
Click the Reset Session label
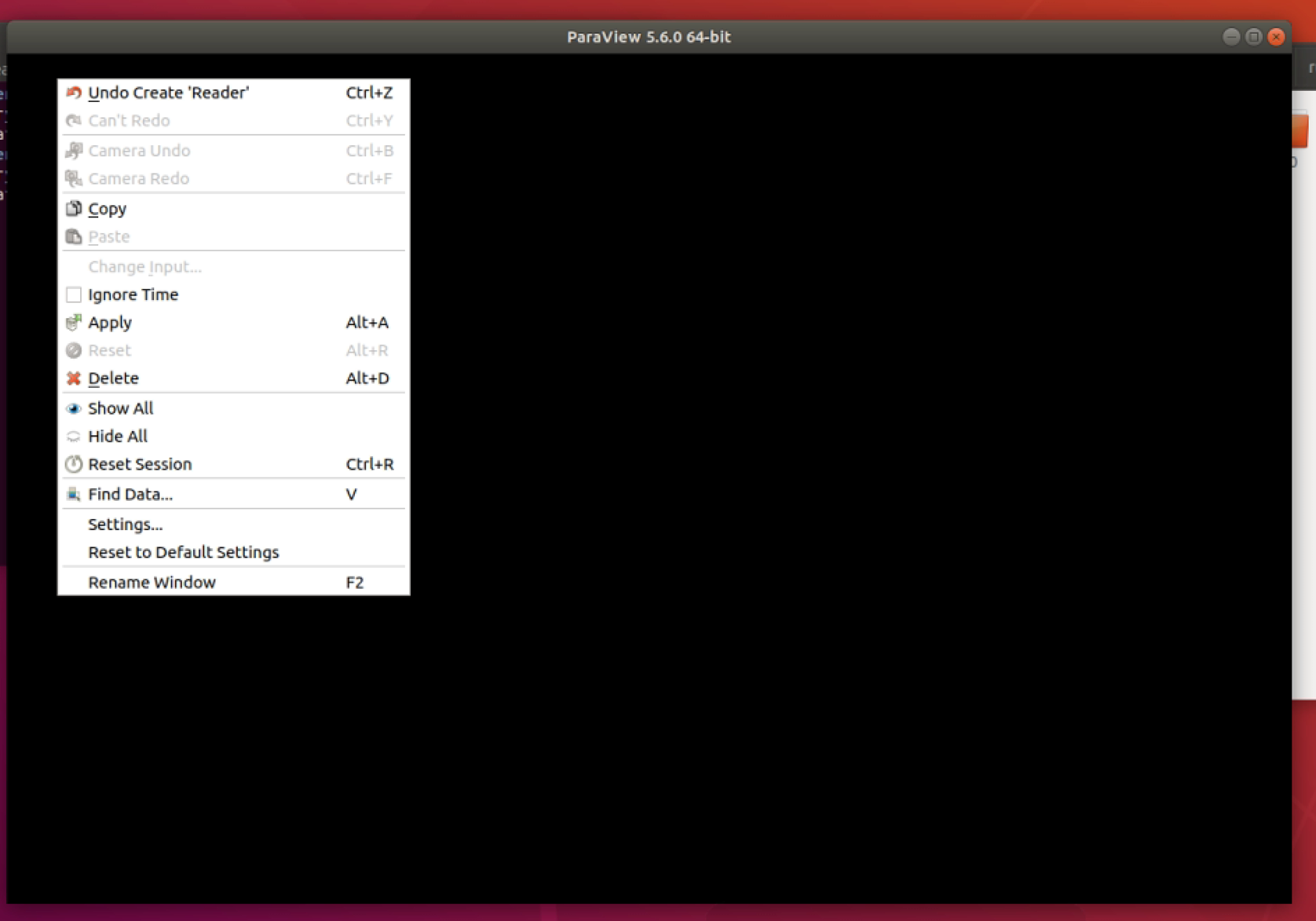[140, 464]
